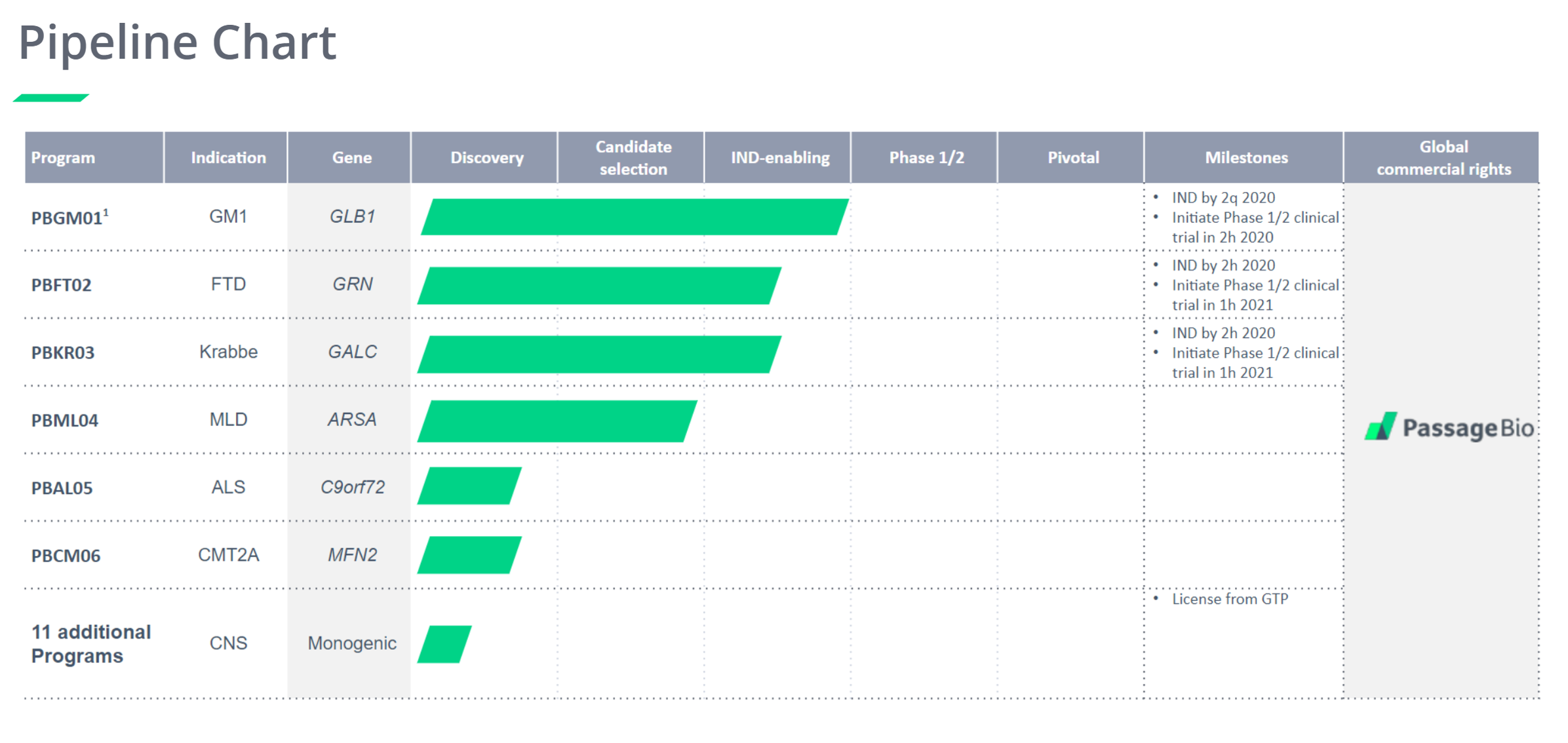Click the PBFT02 green progress bar
Viewport: 1568px width, 743px height.
599,286
